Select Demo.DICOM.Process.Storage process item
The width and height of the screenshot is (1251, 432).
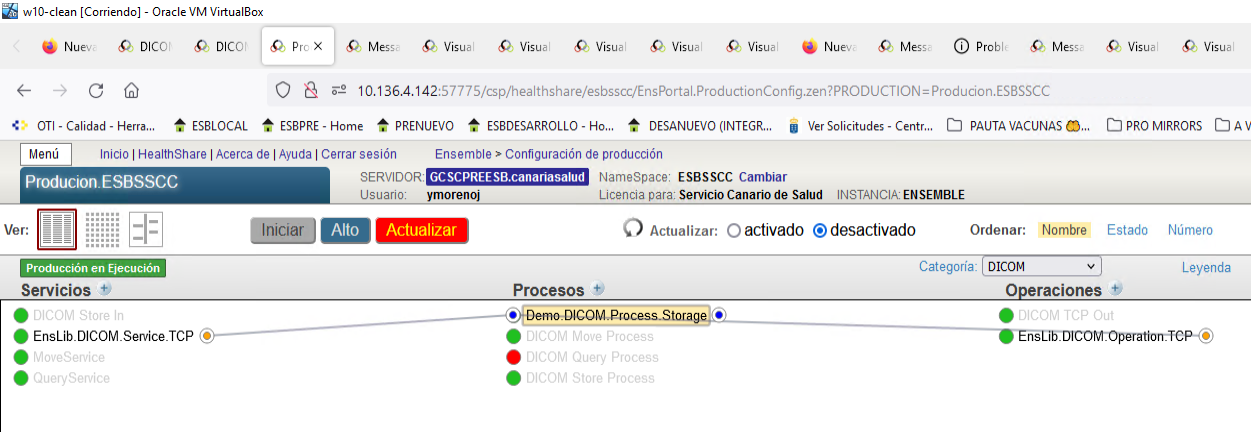coord(616,315)
